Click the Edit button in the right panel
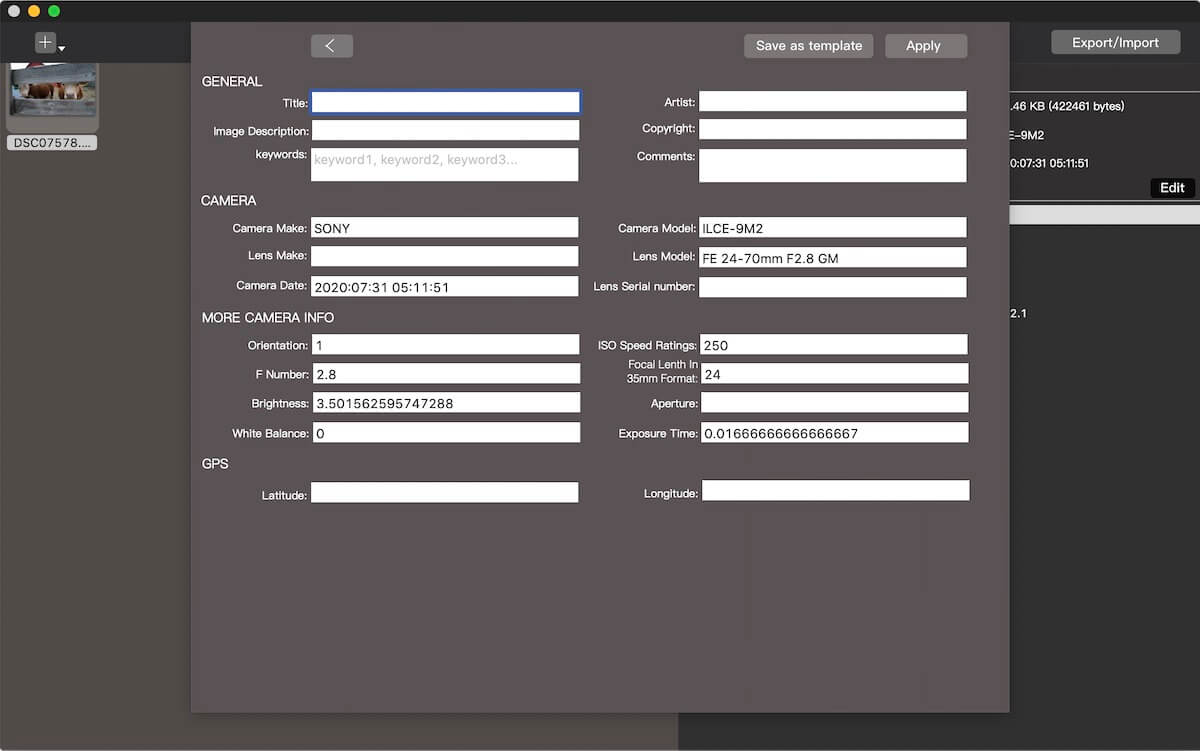Image resolution: width=1200 pixels, height=751 pixels. coord(1172,188)
